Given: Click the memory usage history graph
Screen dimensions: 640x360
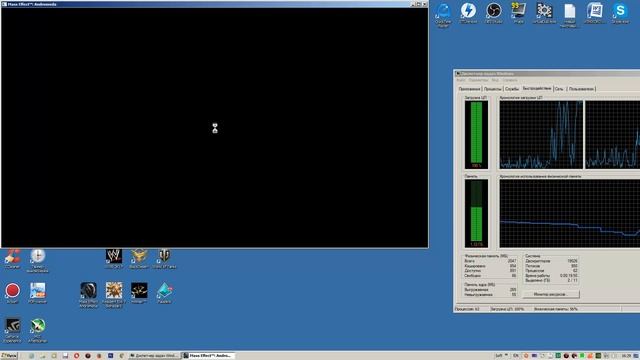Looking at the screenshot, I should tap(570, 213).
